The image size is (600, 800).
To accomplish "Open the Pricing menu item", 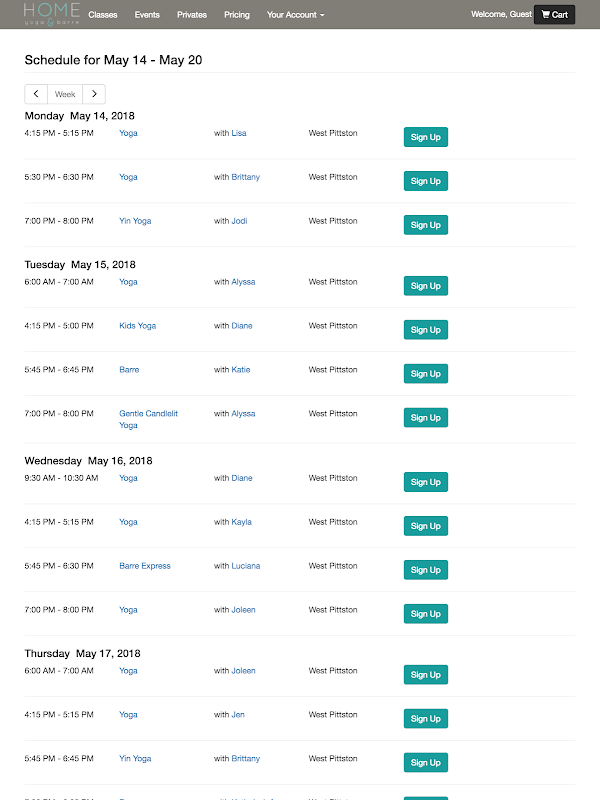I will click(x=237, y=15).
